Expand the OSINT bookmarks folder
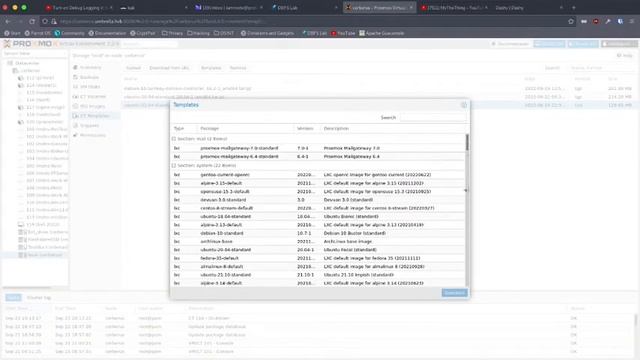This screenshot has height=360, width=640. 224,33
